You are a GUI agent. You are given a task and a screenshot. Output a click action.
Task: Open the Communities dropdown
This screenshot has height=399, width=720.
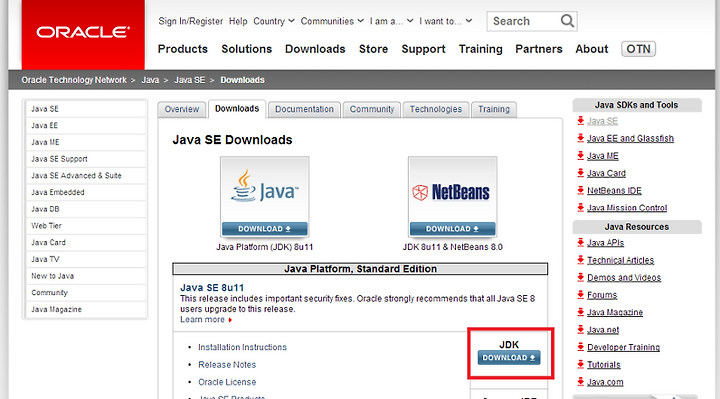[x=332, y=21]
